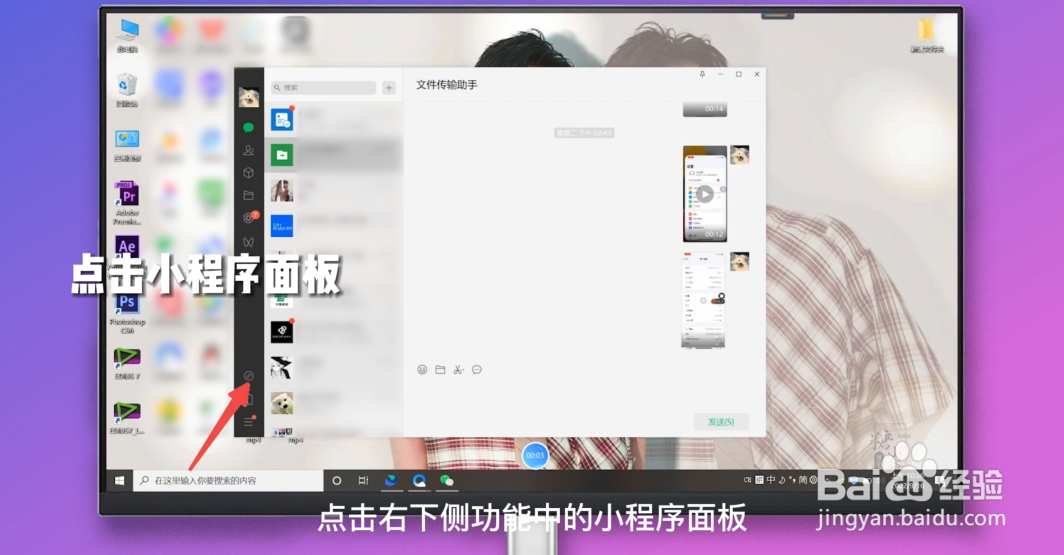This screenshot has height=555, width=1064.
Task: Open the Chats tab in WeChat sidebar
Action: (x=248, y=127)
